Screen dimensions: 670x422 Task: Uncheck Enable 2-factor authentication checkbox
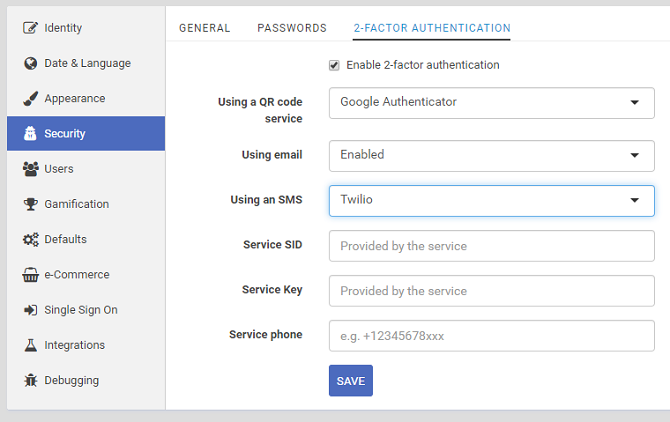[334, 65]
